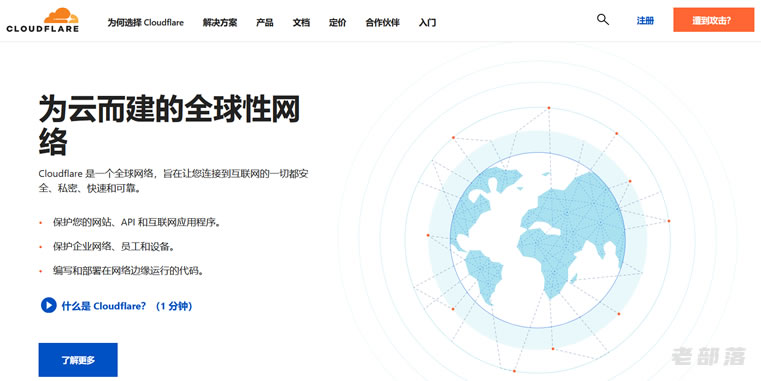The width and height of the screenshot is (761, 381).
Task: Go to 文档 in navigation
Action: tap(301, 22)
